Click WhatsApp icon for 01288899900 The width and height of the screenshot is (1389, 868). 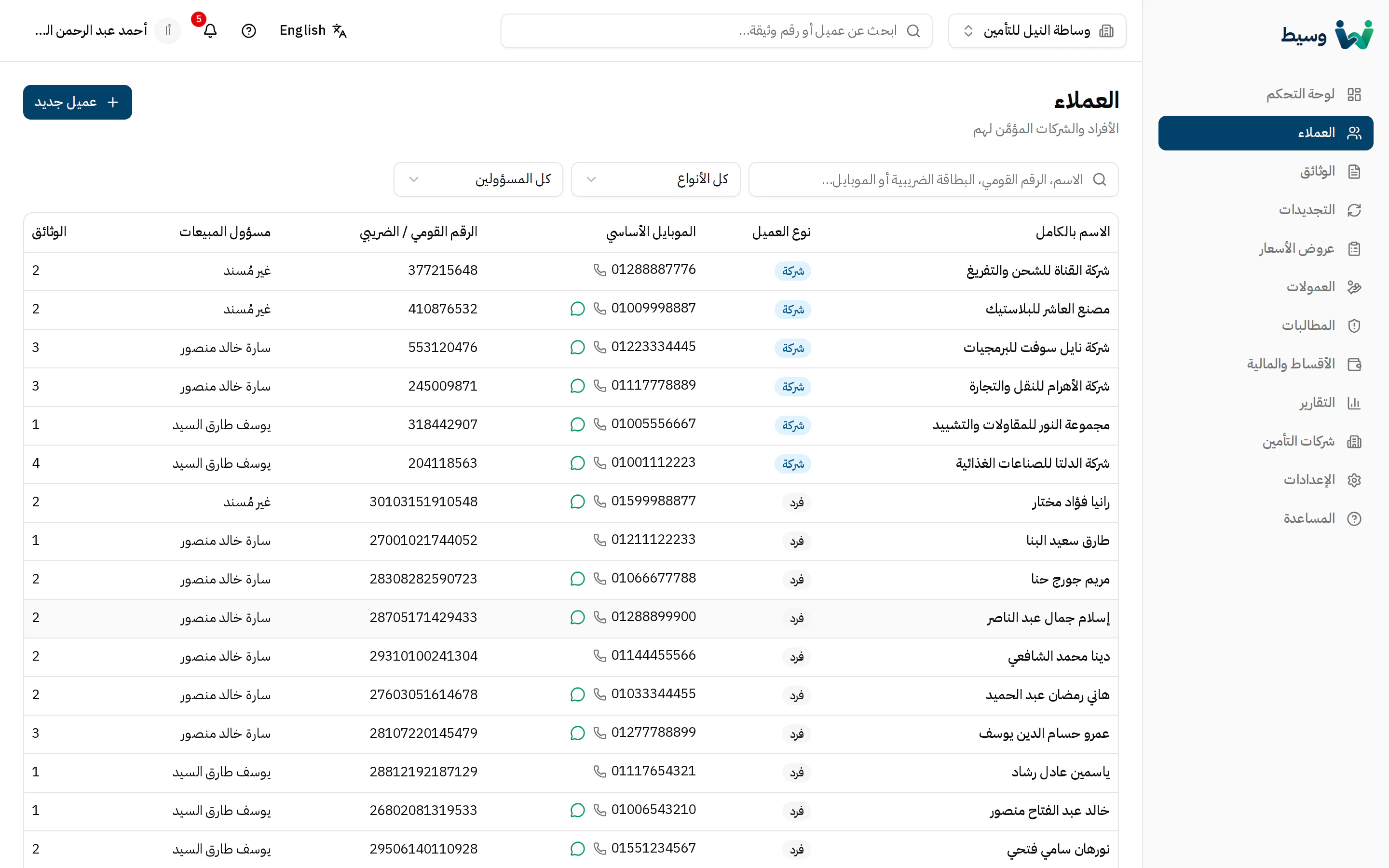coord(577,617)
